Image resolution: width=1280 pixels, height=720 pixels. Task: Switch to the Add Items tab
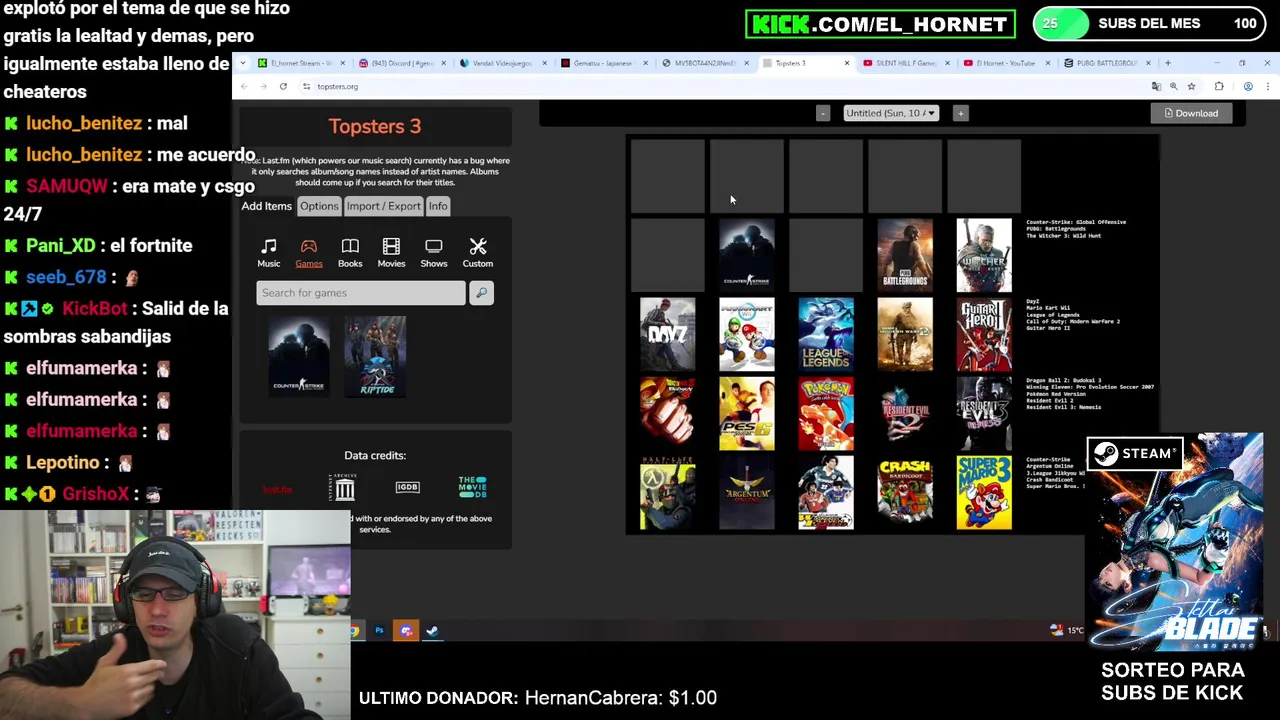click(x=266, y=206)
